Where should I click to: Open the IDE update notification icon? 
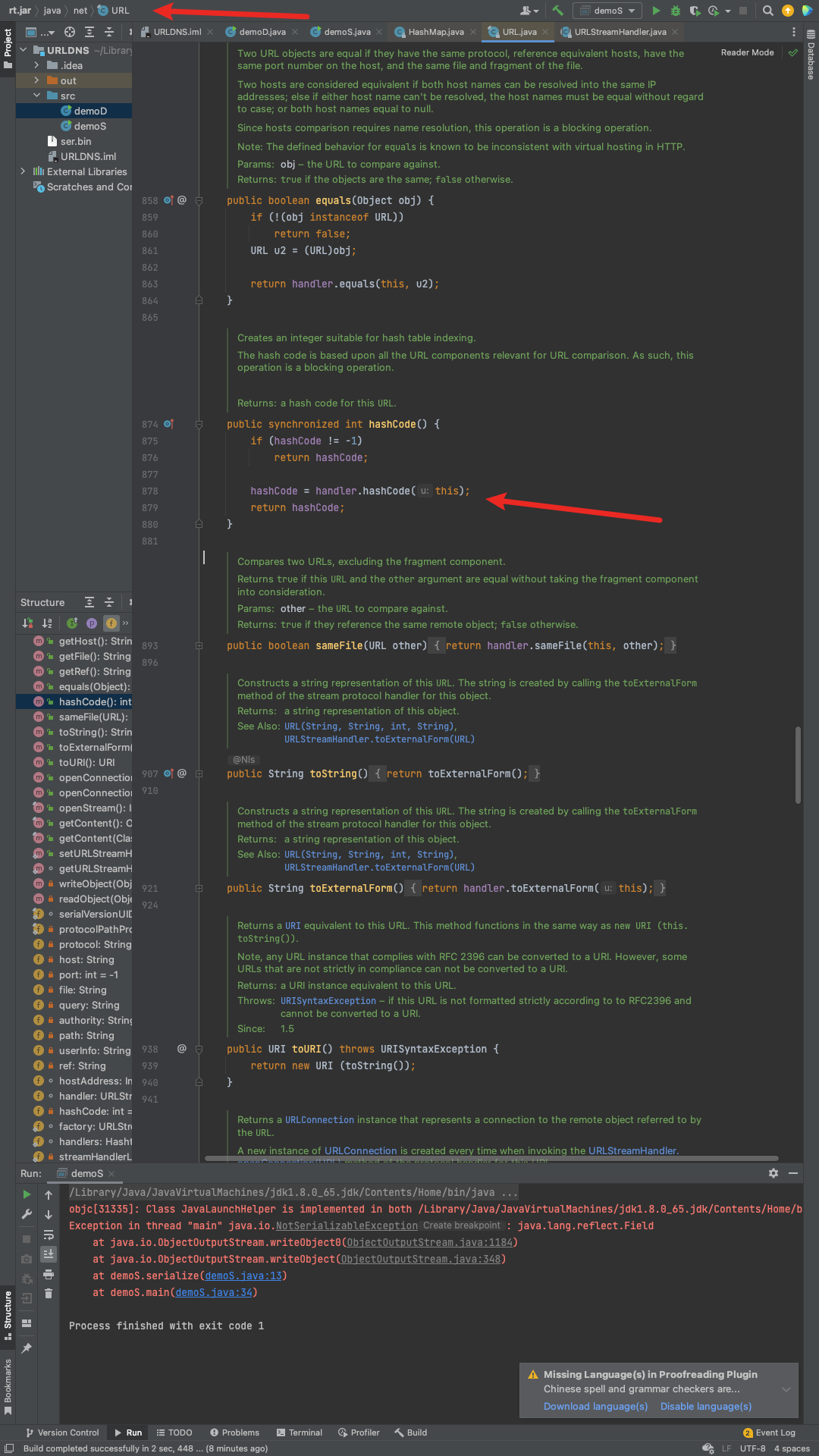[x=787, y=11]
